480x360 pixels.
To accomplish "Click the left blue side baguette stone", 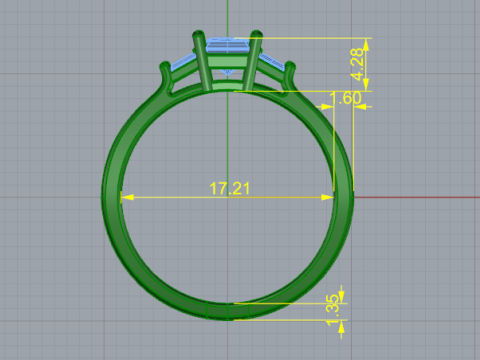I will [183, 63].
